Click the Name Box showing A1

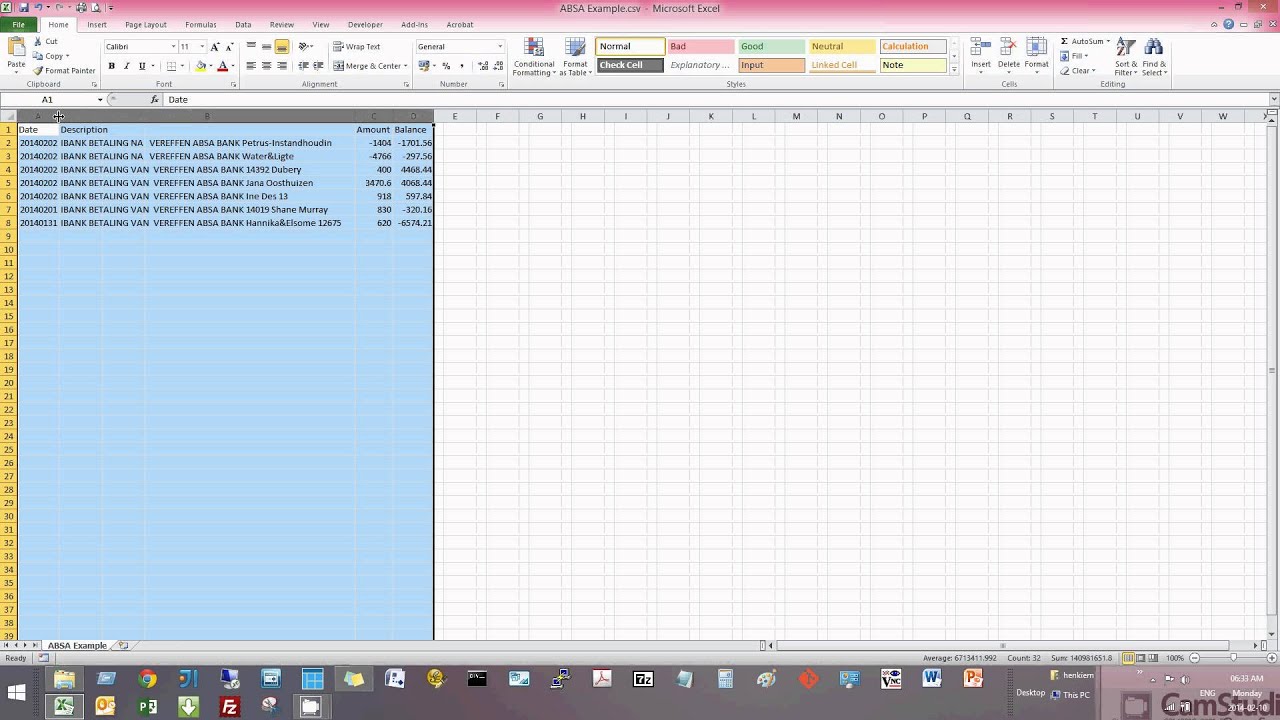[x=47, y=100]
